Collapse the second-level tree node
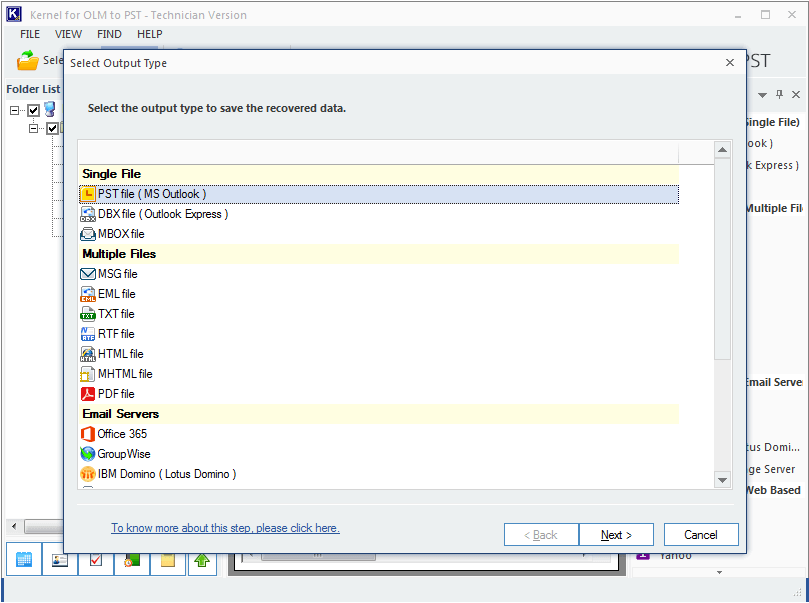 click(x=34, y=128)
